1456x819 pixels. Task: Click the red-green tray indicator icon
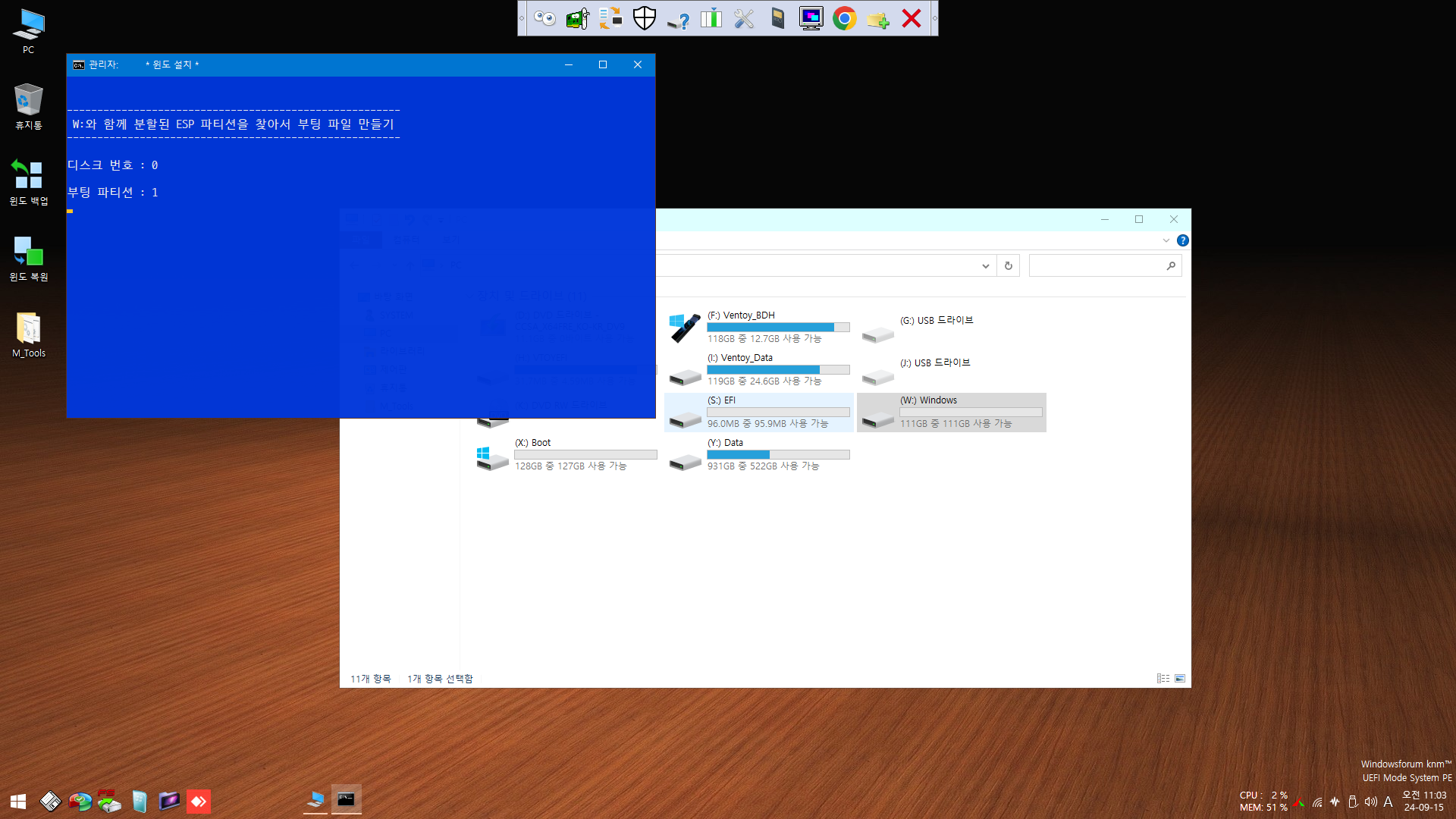(1300, 802)
